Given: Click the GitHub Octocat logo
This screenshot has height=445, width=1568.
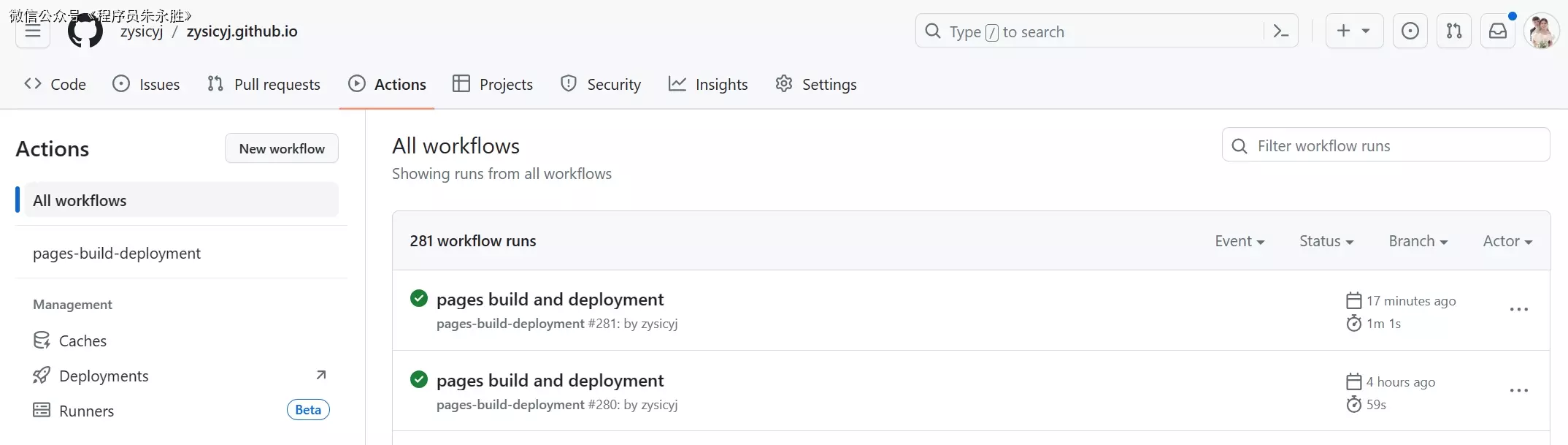Looking at the screenshot, I should 85,31.
